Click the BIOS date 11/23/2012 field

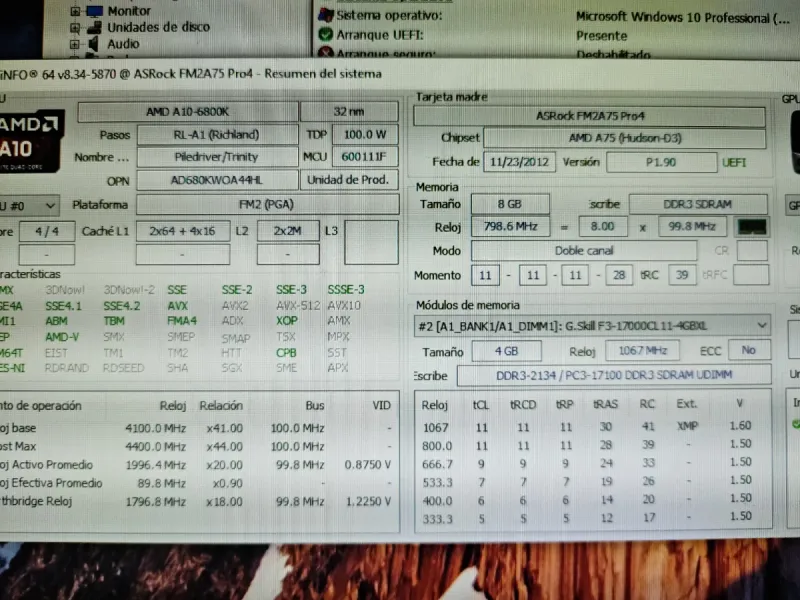[x=519, y=162]
